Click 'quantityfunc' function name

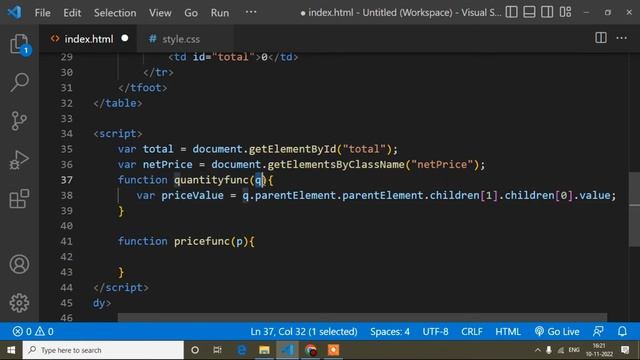click(211, 180)
